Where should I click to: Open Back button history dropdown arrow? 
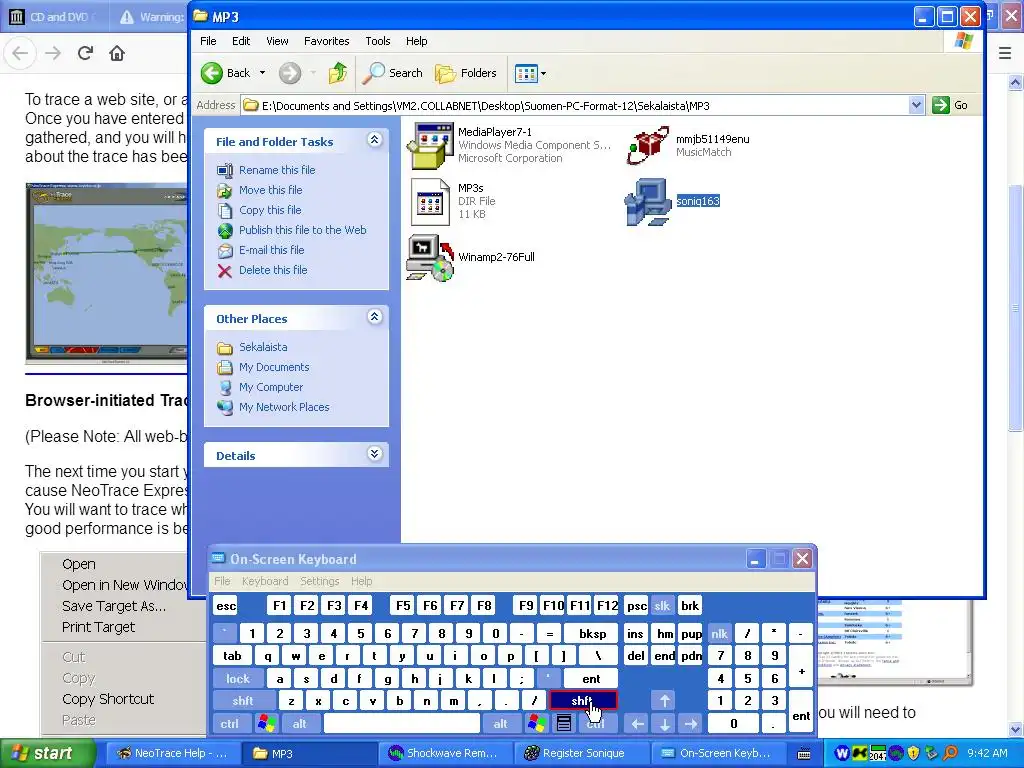(263, 73)
